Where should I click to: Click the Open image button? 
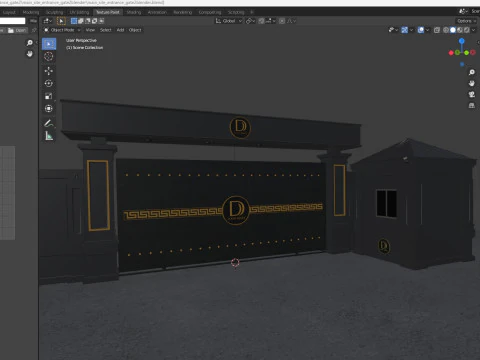(x=17, y=30)
